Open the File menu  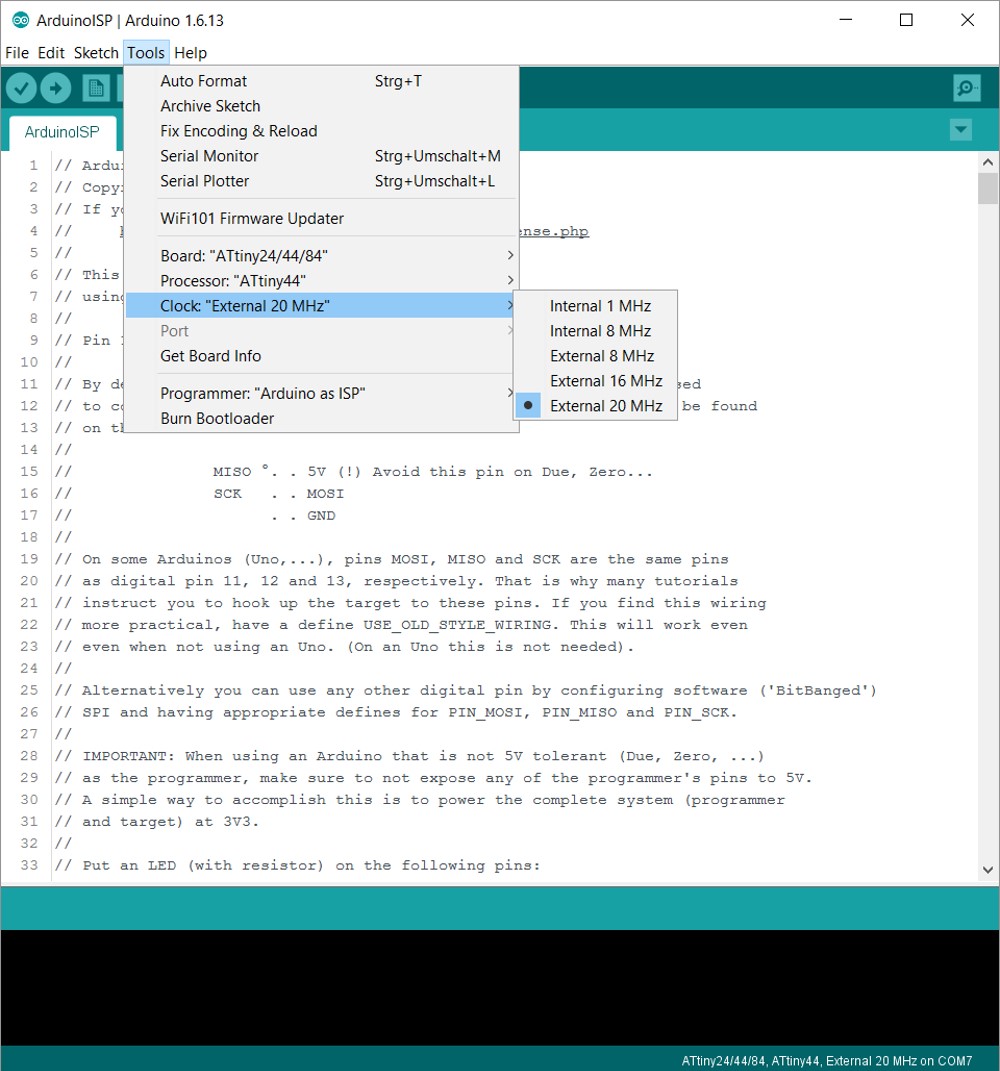click(x=17, y=53)
